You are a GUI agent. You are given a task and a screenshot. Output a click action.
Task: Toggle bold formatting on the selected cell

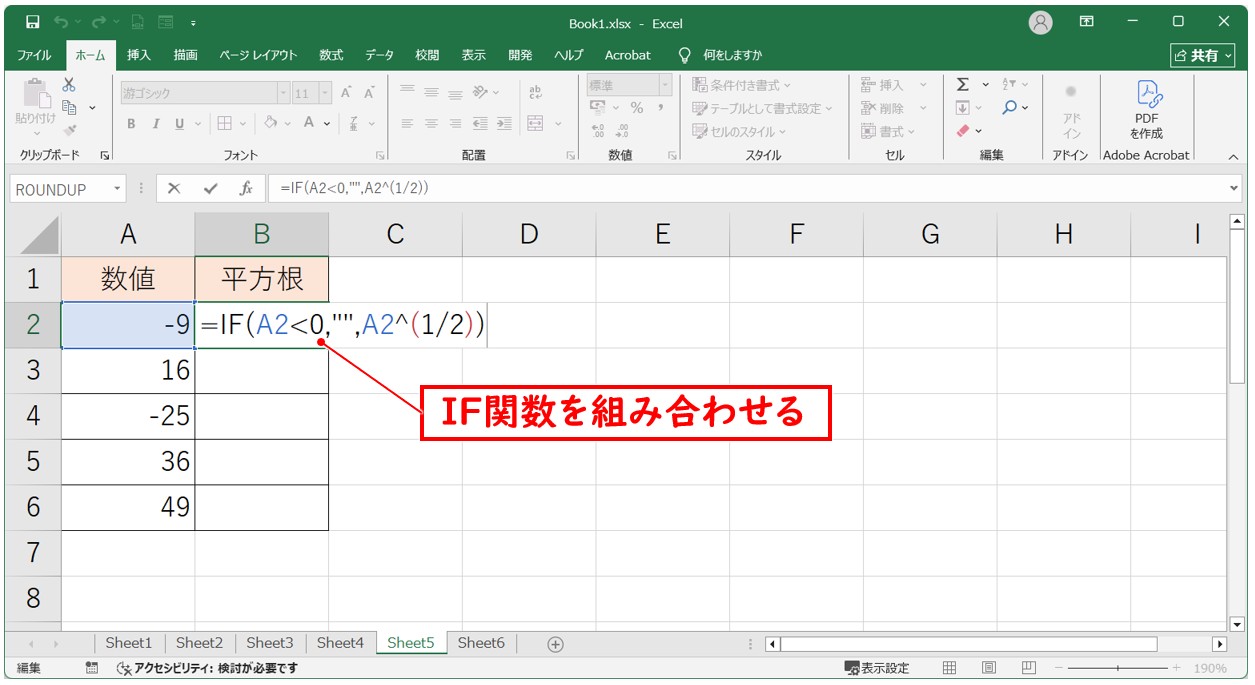pyautogui.click(x=131, y=124)
